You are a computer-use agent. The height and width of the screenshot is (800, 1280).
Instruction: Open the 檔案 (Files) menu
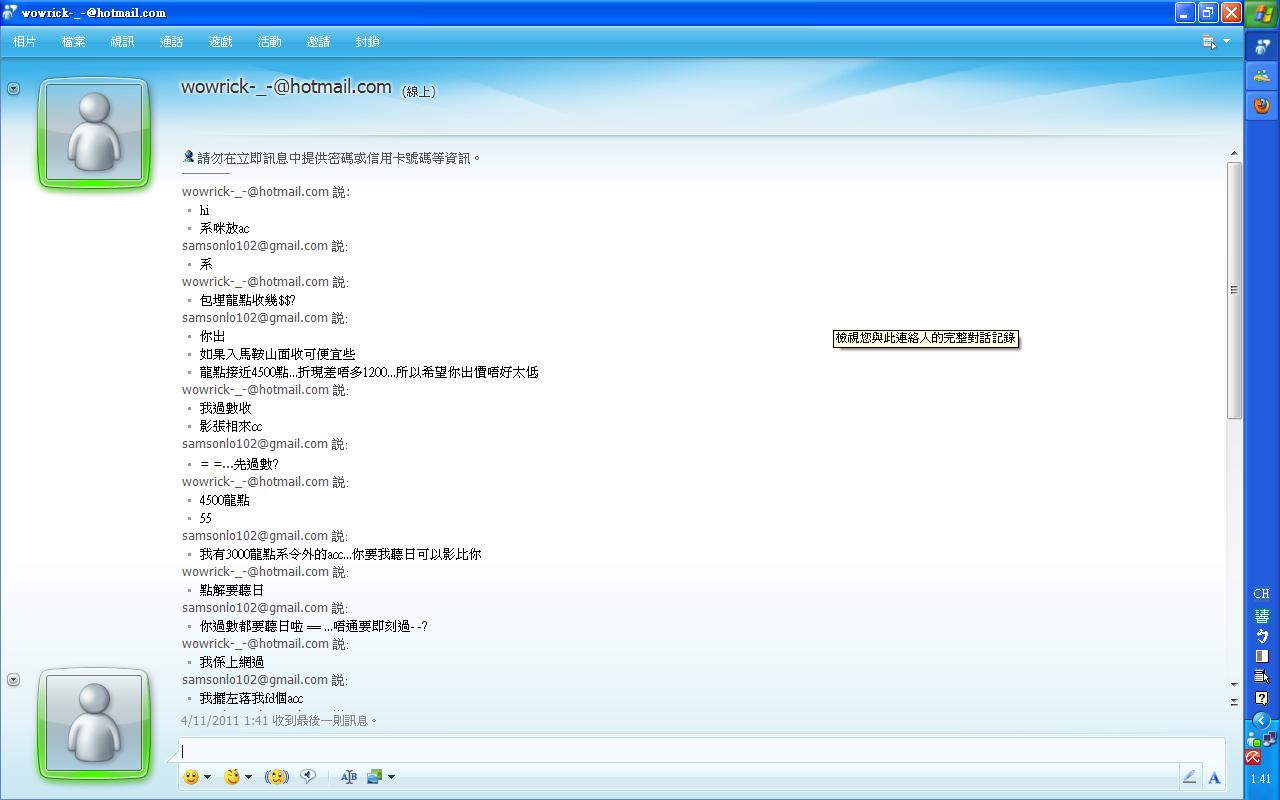point(73,42)
